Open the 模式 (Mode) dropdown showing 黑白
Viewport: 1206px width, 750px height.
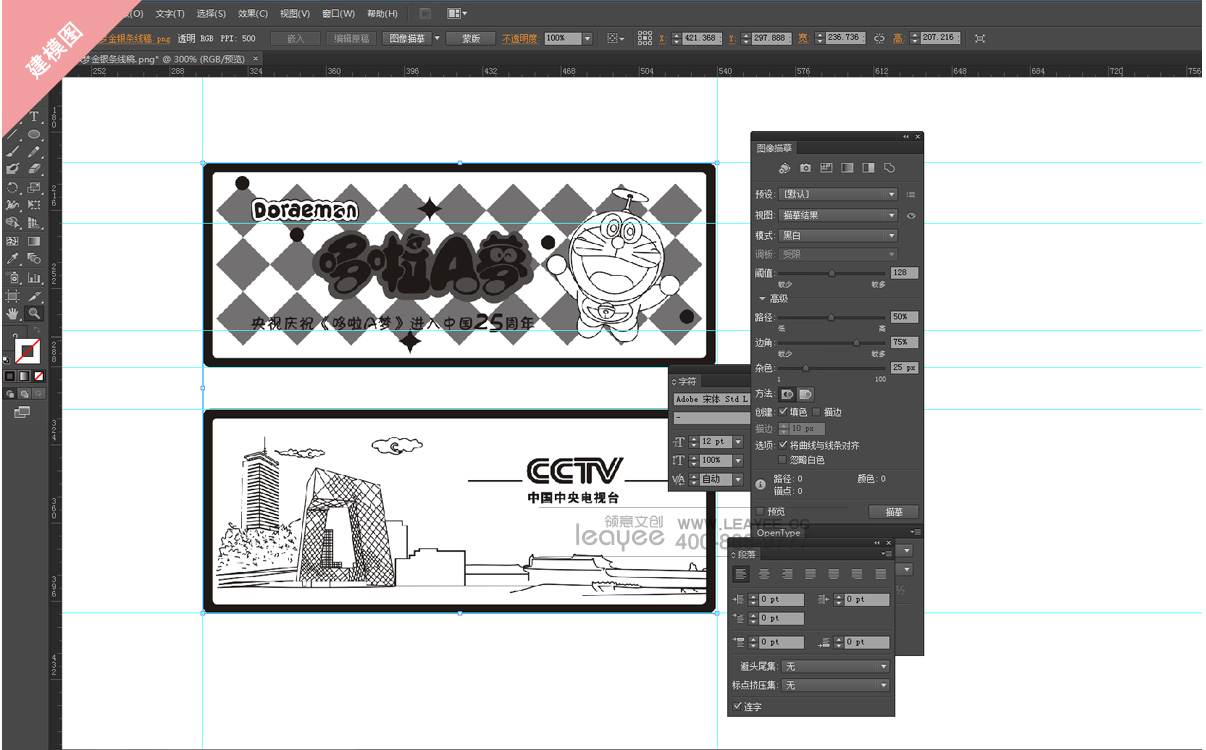point(838,236)
